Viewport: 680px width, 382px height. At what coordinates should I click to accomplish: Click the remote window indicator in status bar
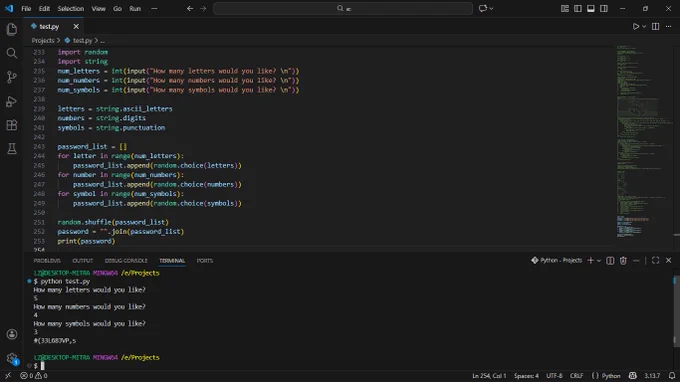point(8,376)
